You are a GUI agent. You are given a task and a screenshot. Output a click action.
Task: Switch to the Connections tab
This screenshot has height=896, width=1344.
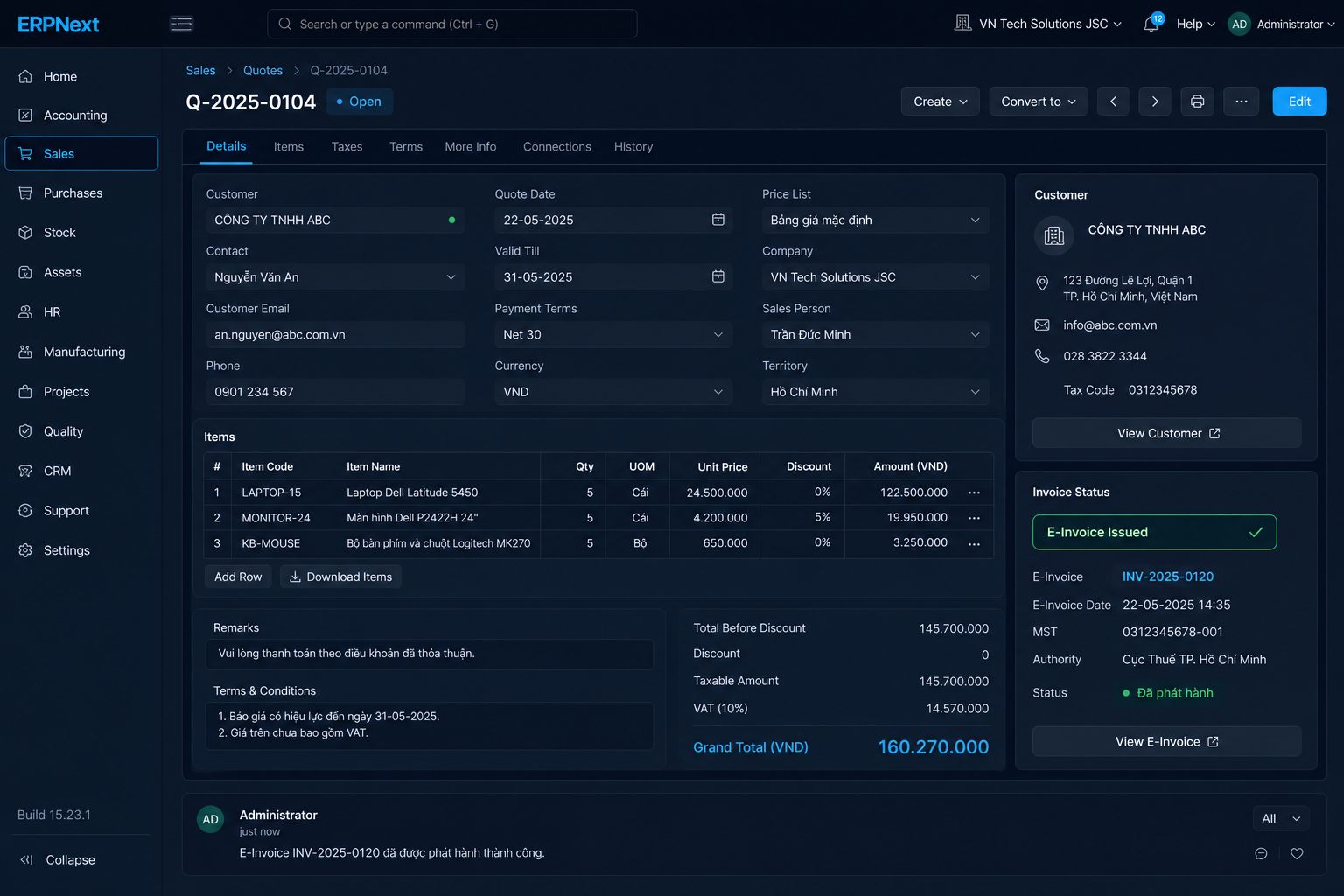click(x=557, y=146)
